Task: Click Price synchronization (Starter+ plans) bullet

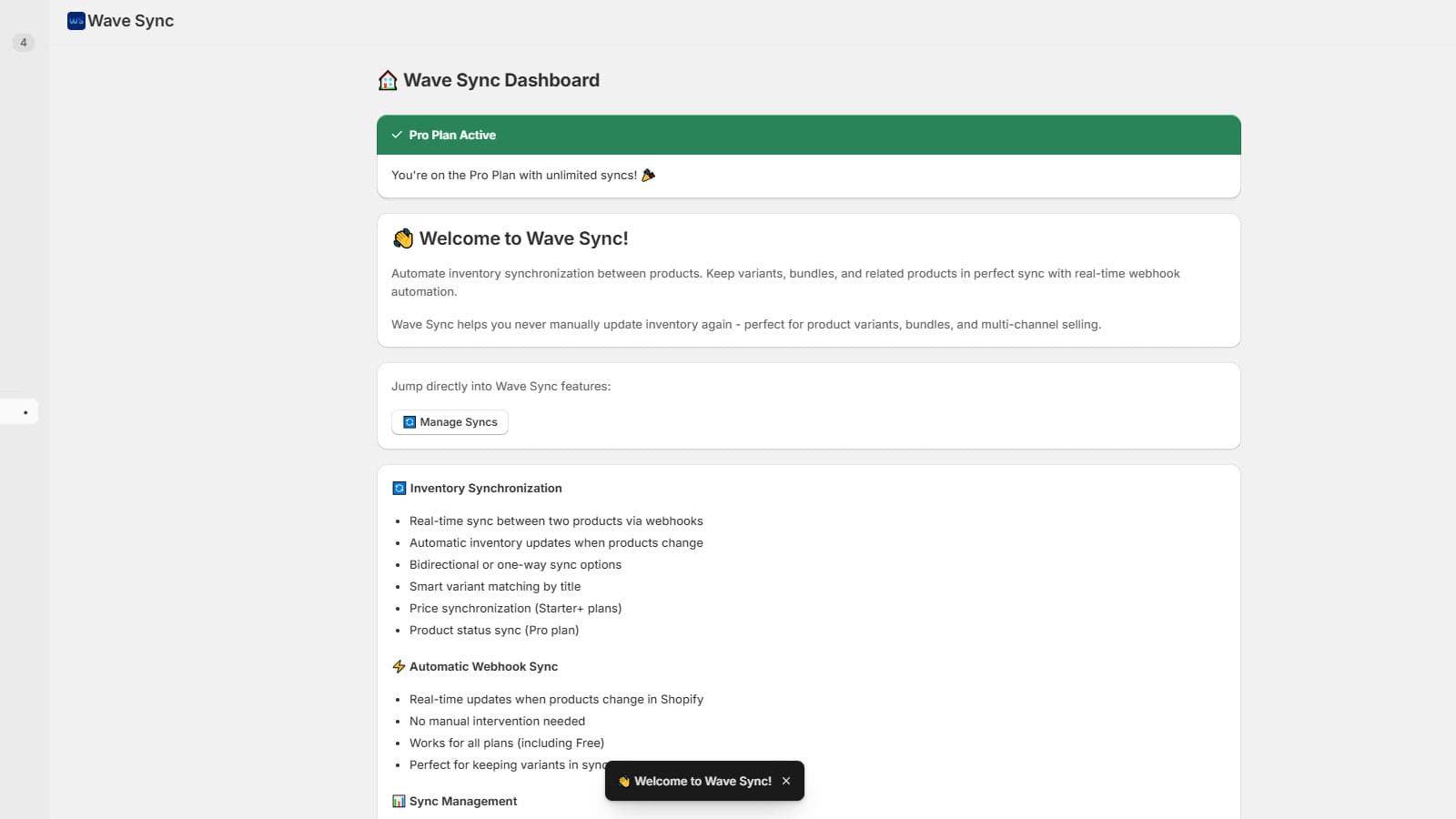Action: point(515,609)
